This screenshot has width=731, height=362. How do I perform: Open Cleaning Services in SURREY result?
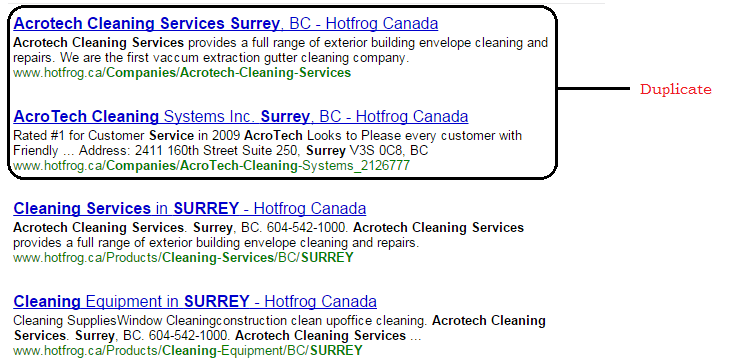[x=189, y=209]
